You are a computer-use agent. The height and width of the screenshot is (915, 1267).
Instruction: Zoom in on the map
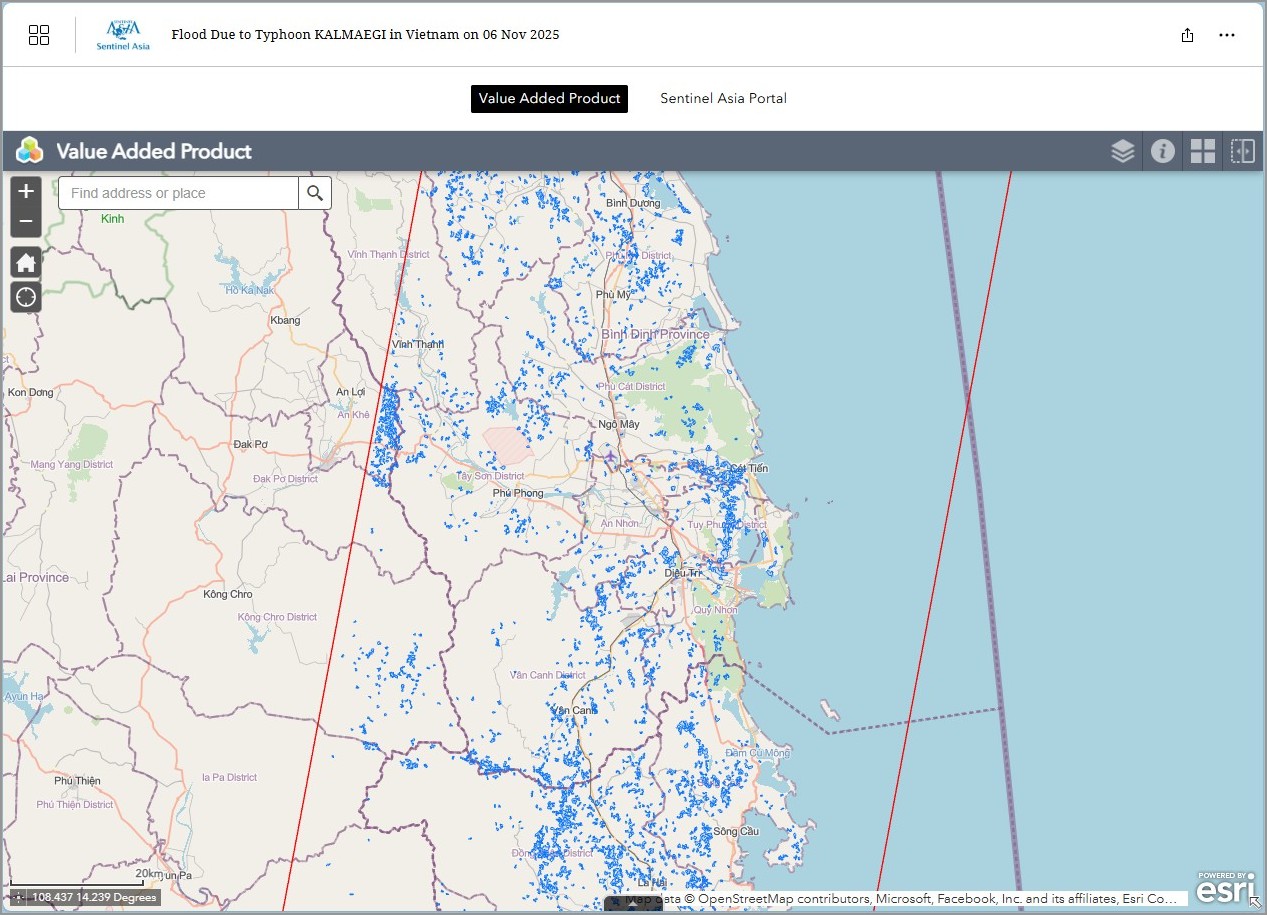coord(26,191)
